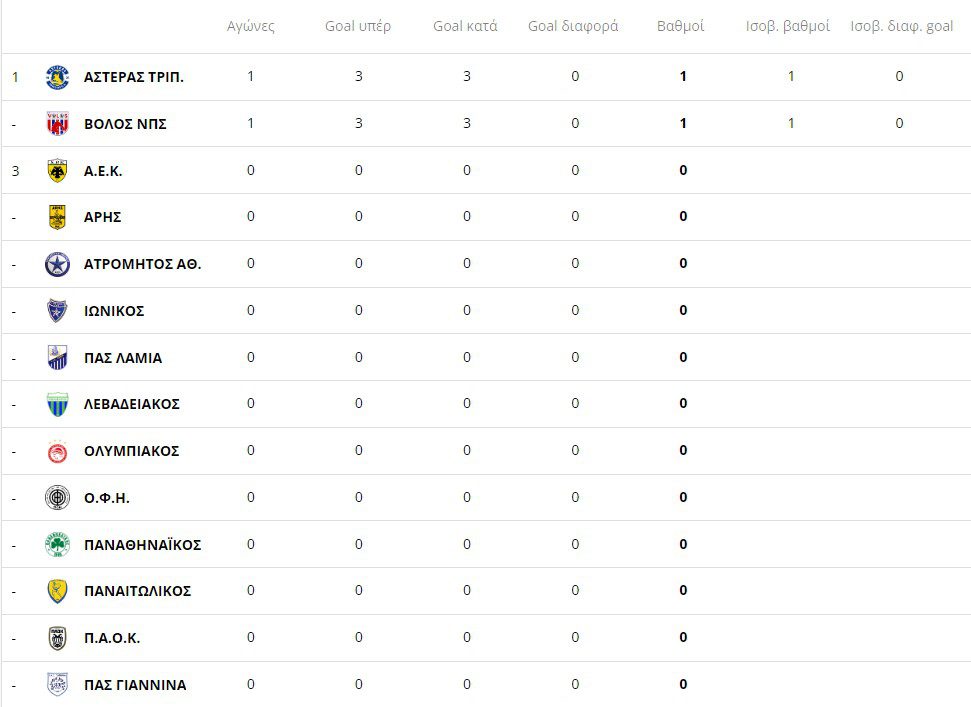Click the Goal κατά column header
Viewport: 971px width, 707px height.
(465, 26)
